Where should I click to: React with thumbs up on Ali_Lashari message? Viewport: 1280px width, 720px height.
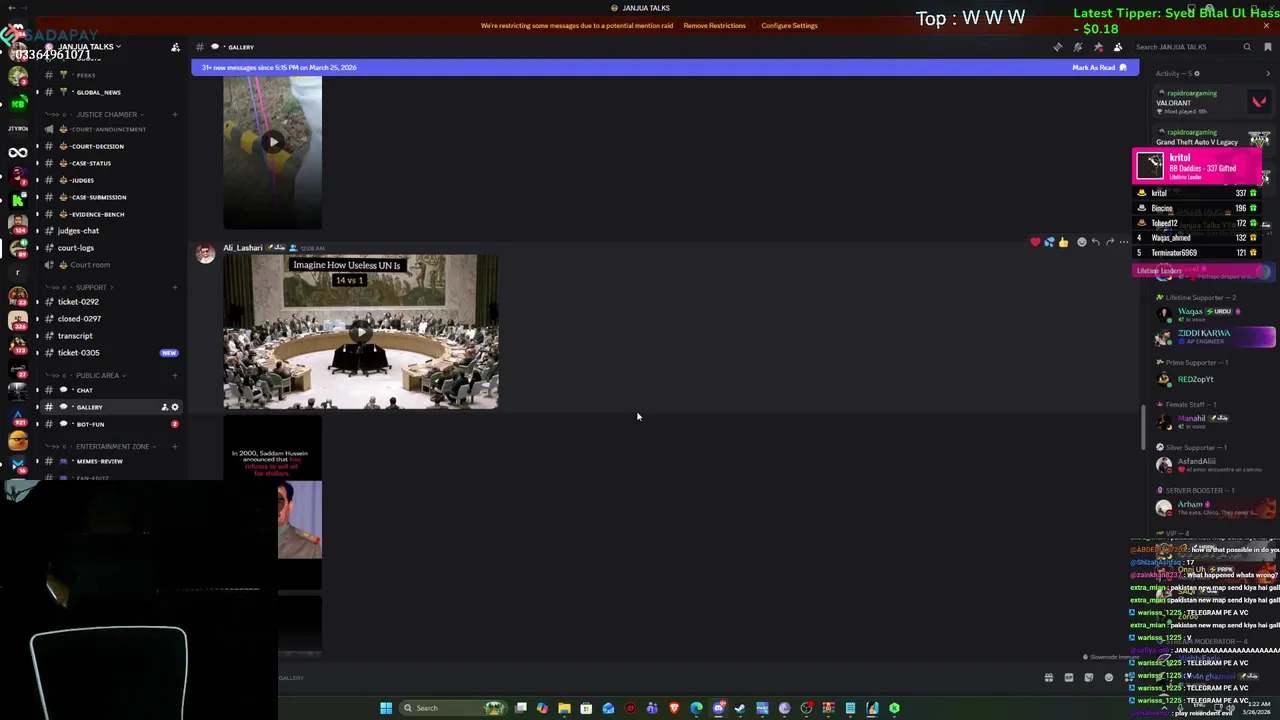point(1063,242)
